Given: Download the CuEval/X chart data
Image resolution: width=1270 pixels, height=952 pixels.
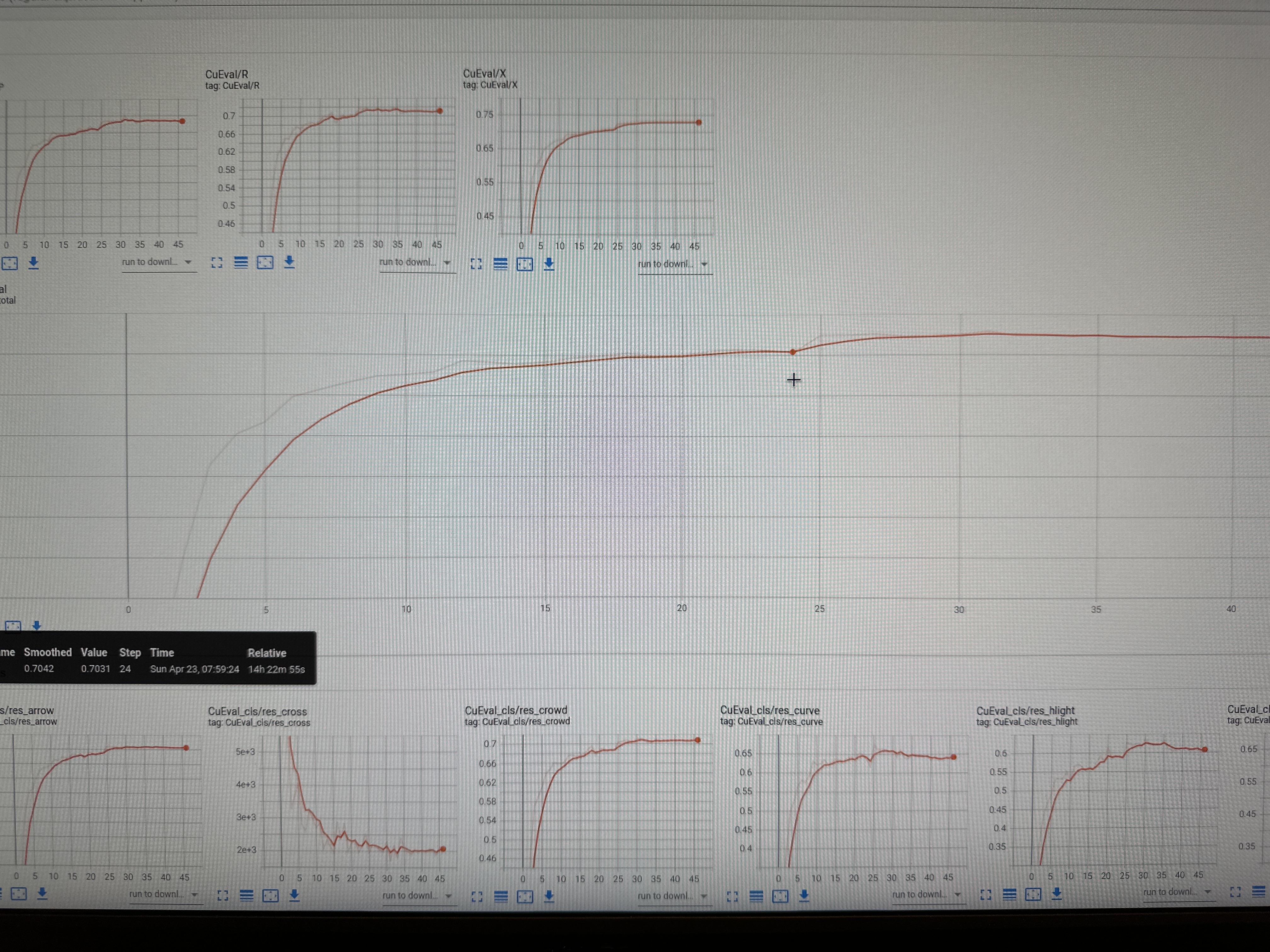Looking at the screenshot, I should 549,264.
